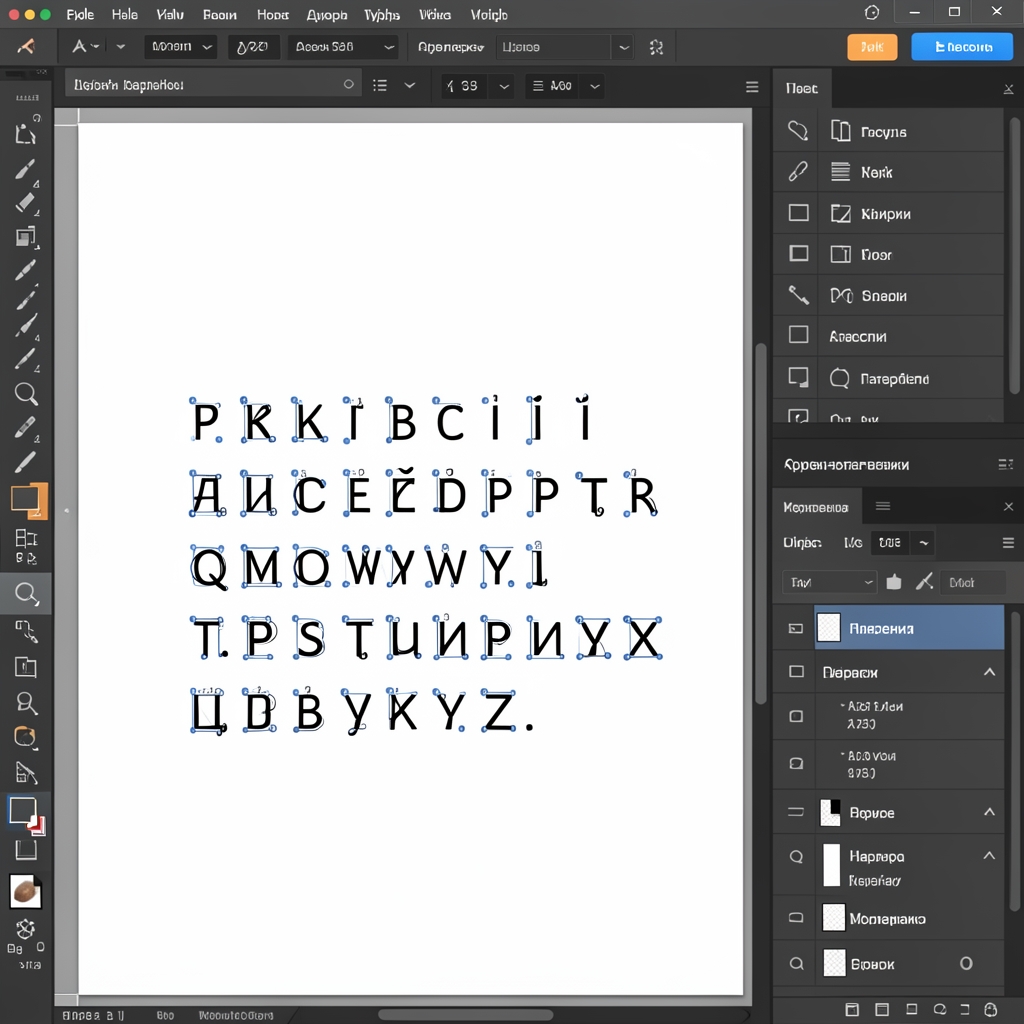Open the Hele menu
The height and width of the screenshot is (1024, 1024).
pos(124,14)
